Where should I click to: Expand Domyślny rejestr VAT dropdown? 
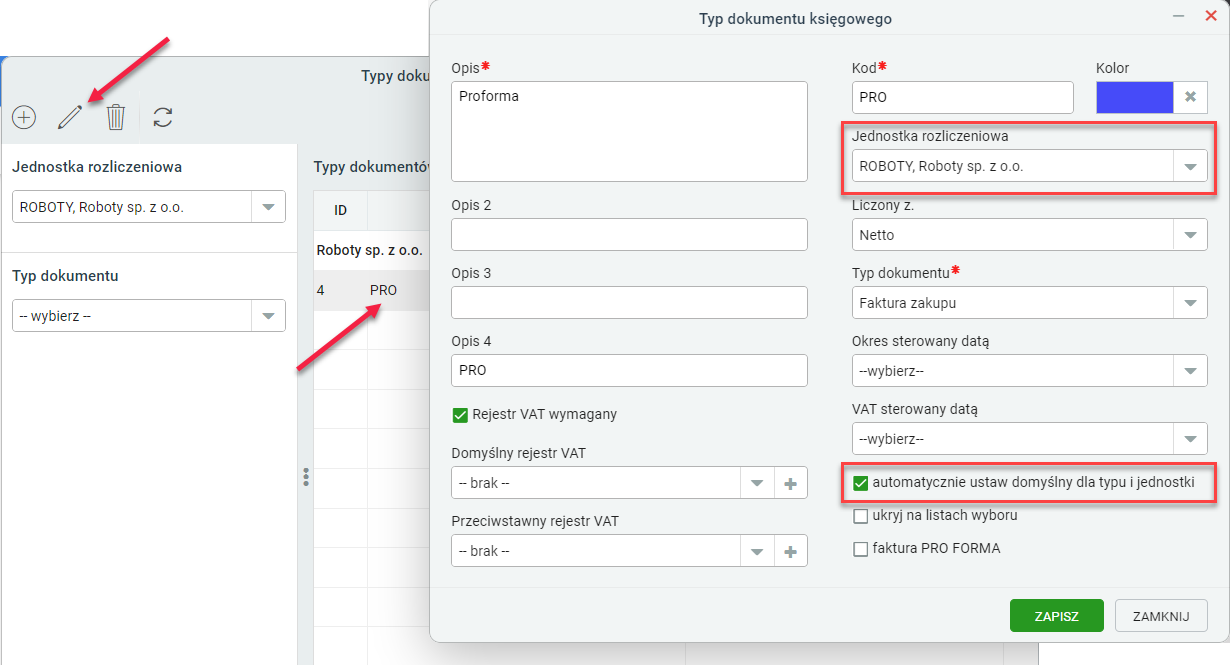coord(757,483)
